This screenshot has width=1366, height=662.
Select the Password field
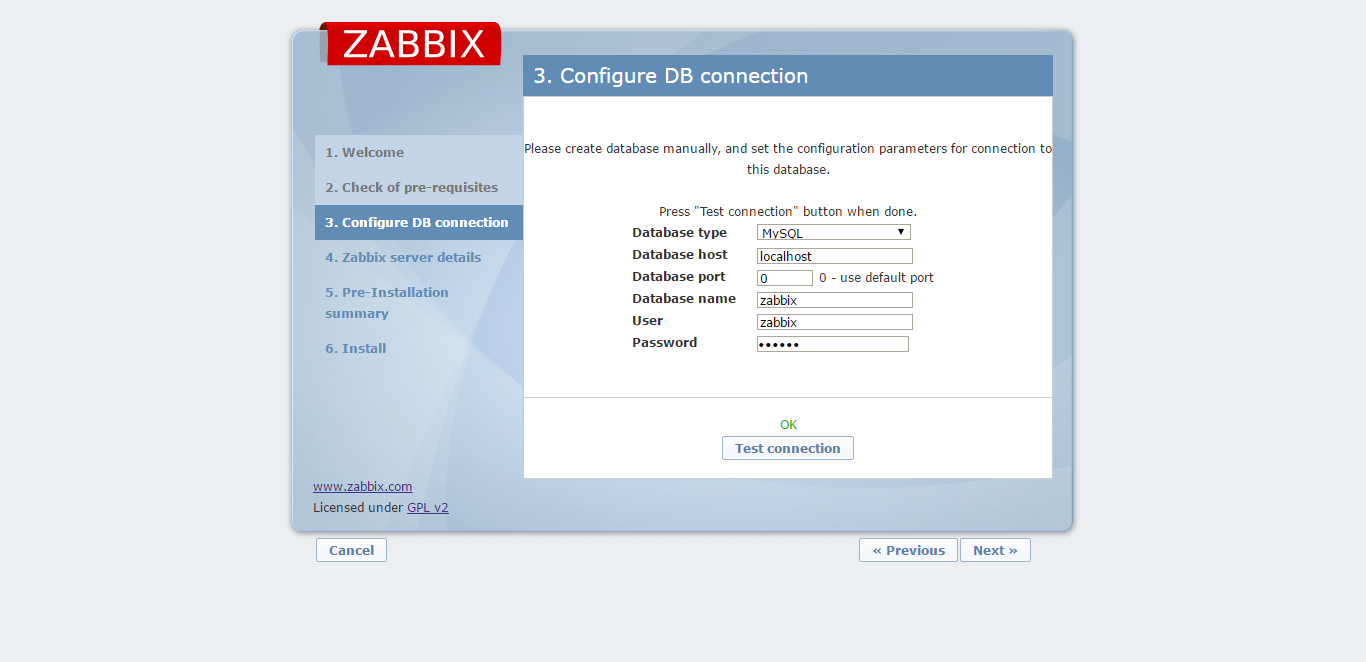[x=833, y=344]
